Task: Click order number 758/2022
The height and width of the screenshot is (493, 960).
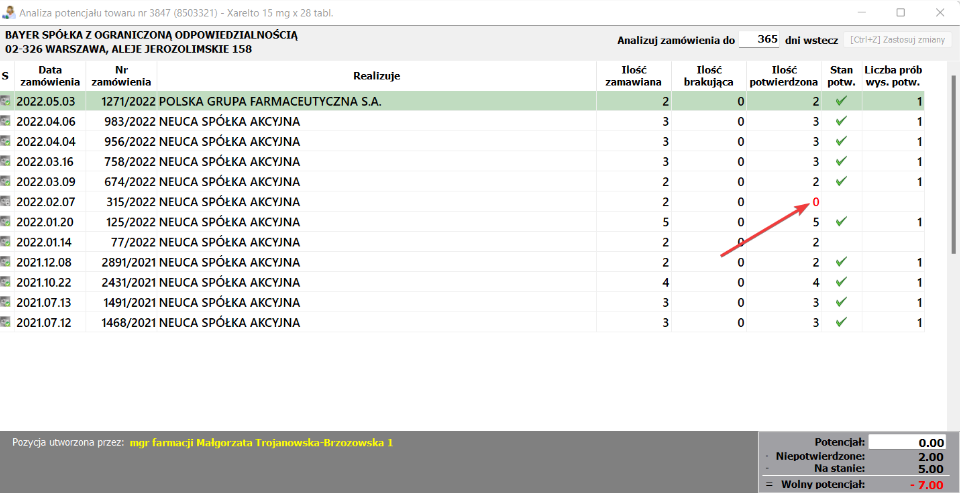Action: click(130, 162)
